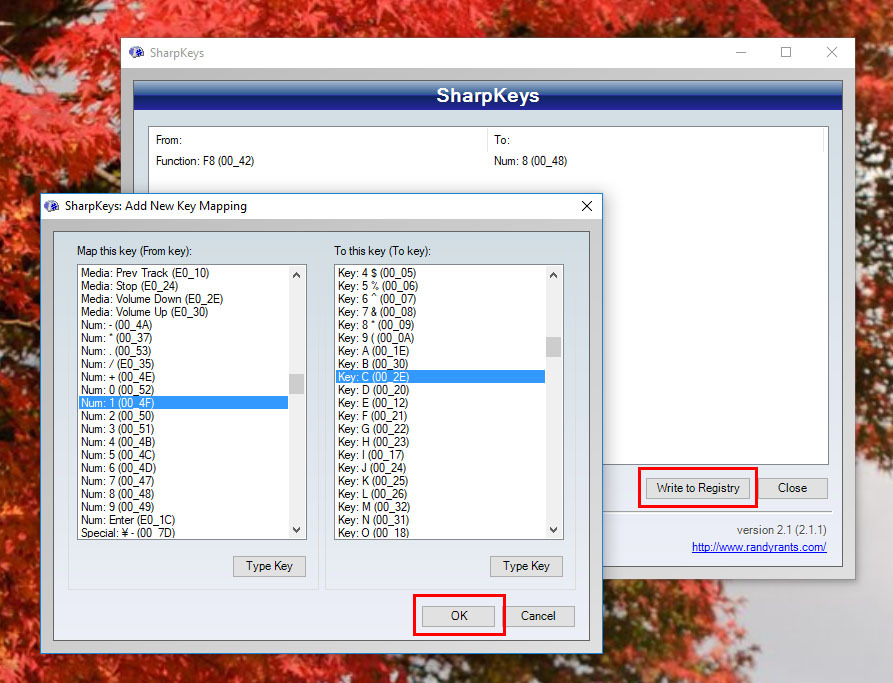The image size is (893, 683).
Task: Click the To key list scrollbar thumb
Action: click(553, 347)
